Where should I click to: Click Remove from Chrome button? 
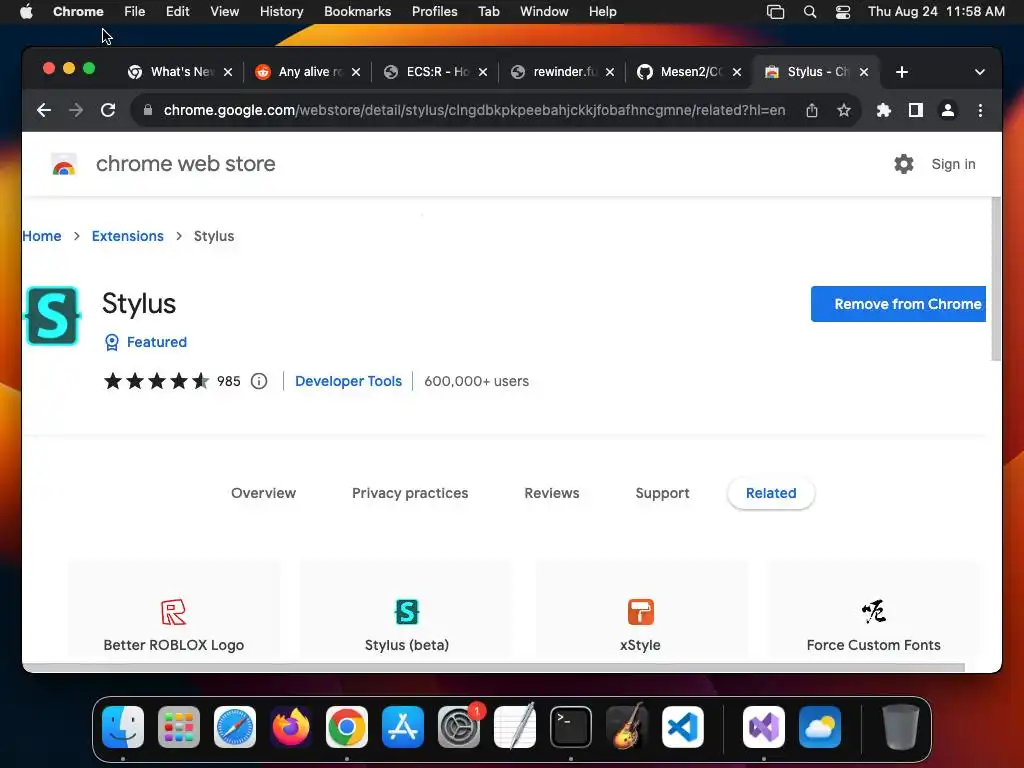898,304
